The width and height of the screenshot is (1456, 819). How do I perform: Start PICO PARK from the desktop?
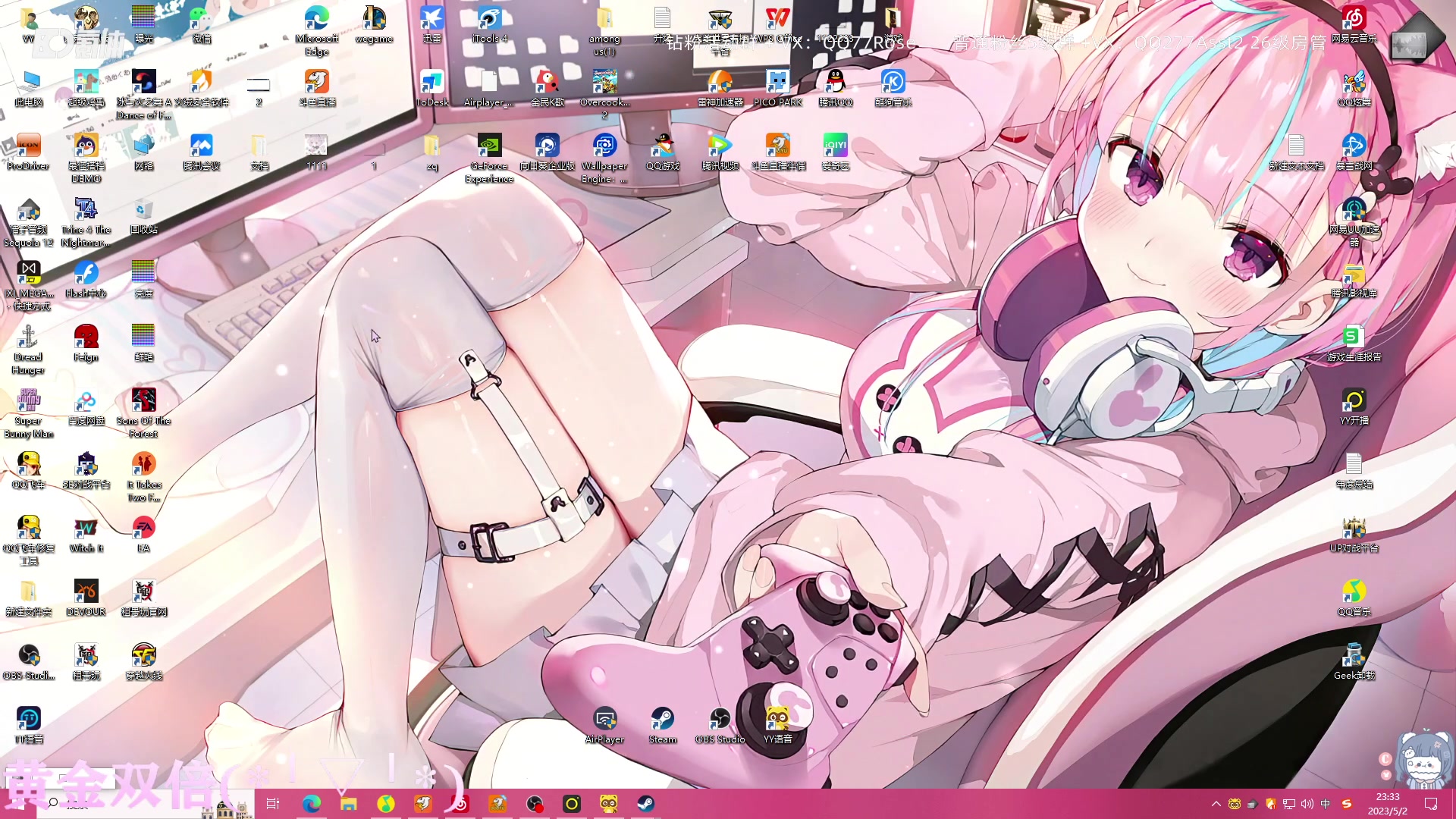click(x=777, y=88)
